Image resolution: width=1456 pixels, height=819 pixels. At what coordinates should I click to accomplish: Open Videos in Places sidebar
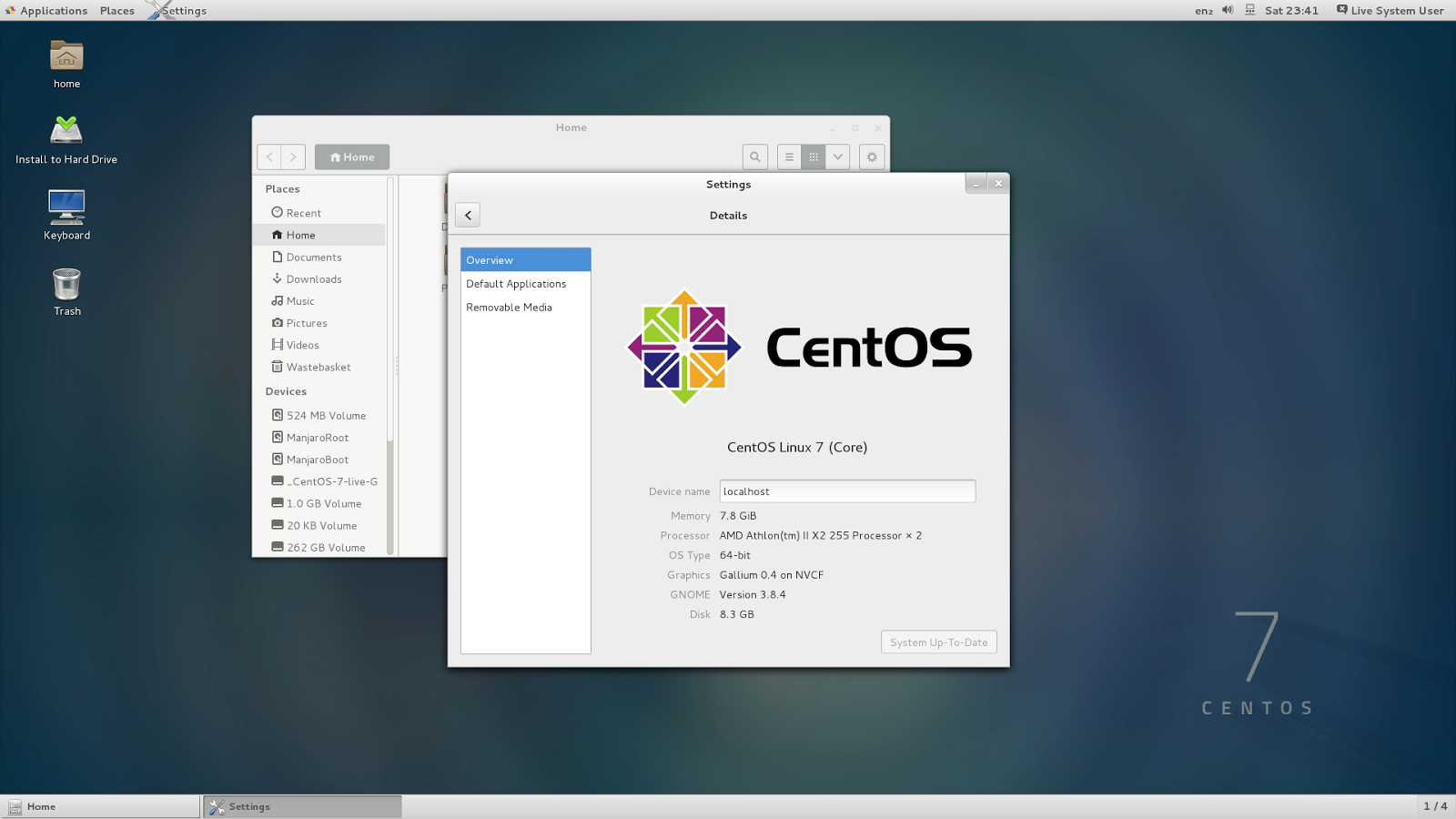tap(318, 345)
